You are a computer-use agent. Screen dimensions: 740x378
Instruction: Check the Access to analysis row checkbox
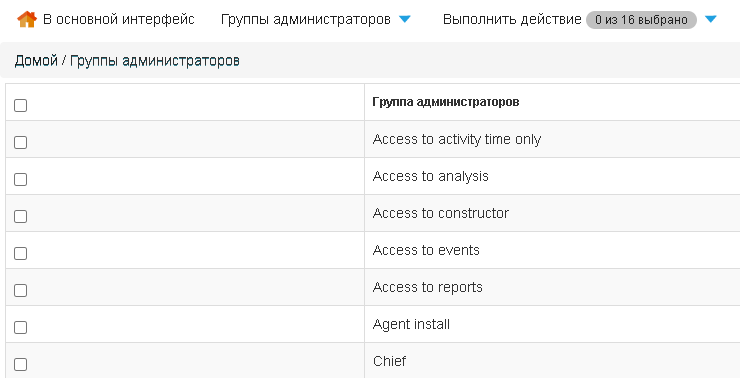(x=20, y=179)
